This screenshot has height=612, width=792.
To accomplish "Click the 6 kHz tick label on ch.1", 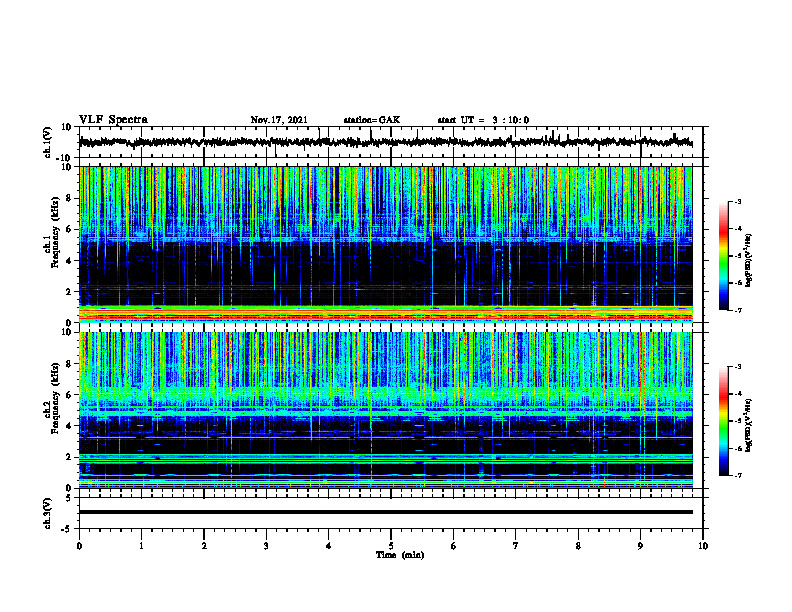I will coord(70,230).
